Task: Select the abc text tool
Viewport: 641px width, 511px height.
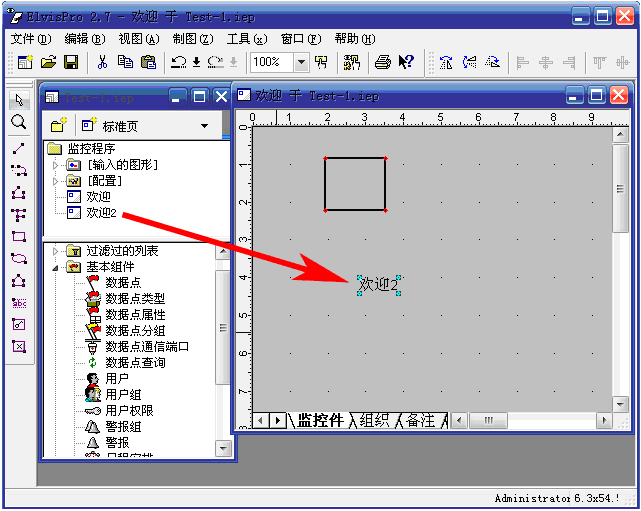Action: tap(18, 303)
